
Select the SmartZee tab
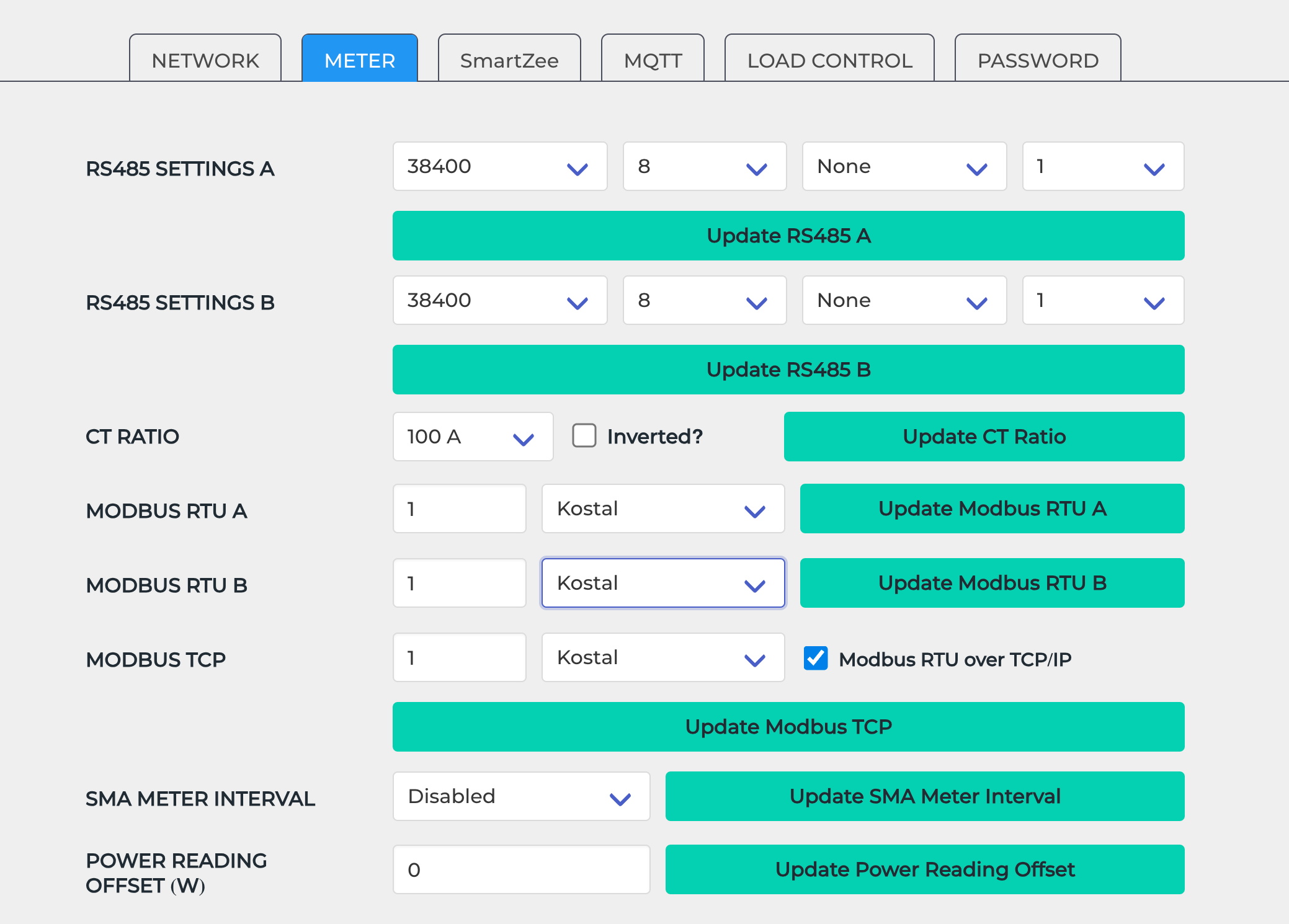click(509, 60)
